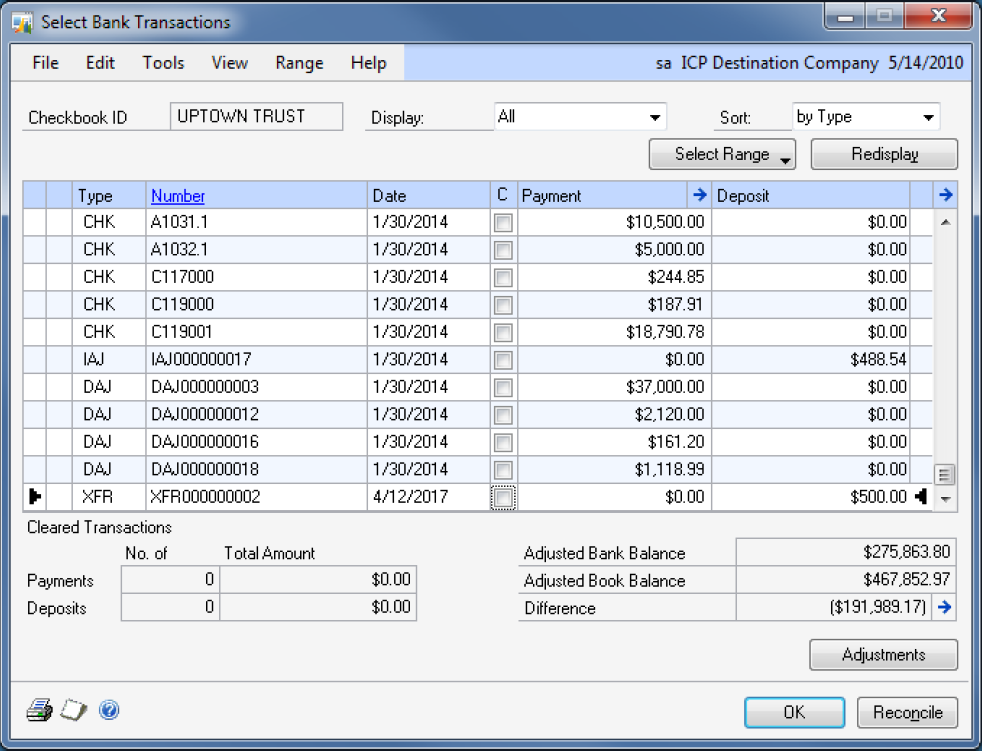The width and height of the screenshot is (982, 752).
Task: Click the Number column header link
Action: [178, 196]
